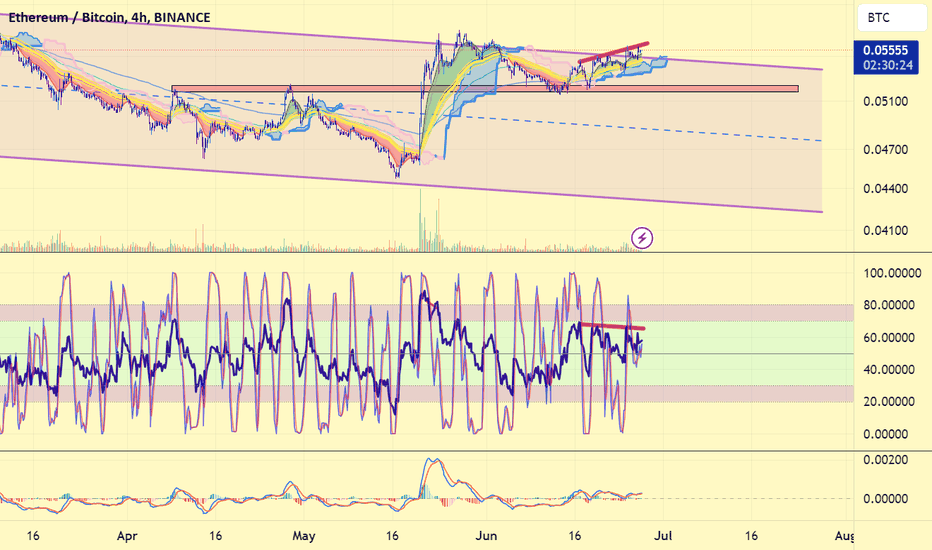This screenshot has height=550, width=932.
Task: Click the countdown timer 02:30:24
Action: (888, 65)
